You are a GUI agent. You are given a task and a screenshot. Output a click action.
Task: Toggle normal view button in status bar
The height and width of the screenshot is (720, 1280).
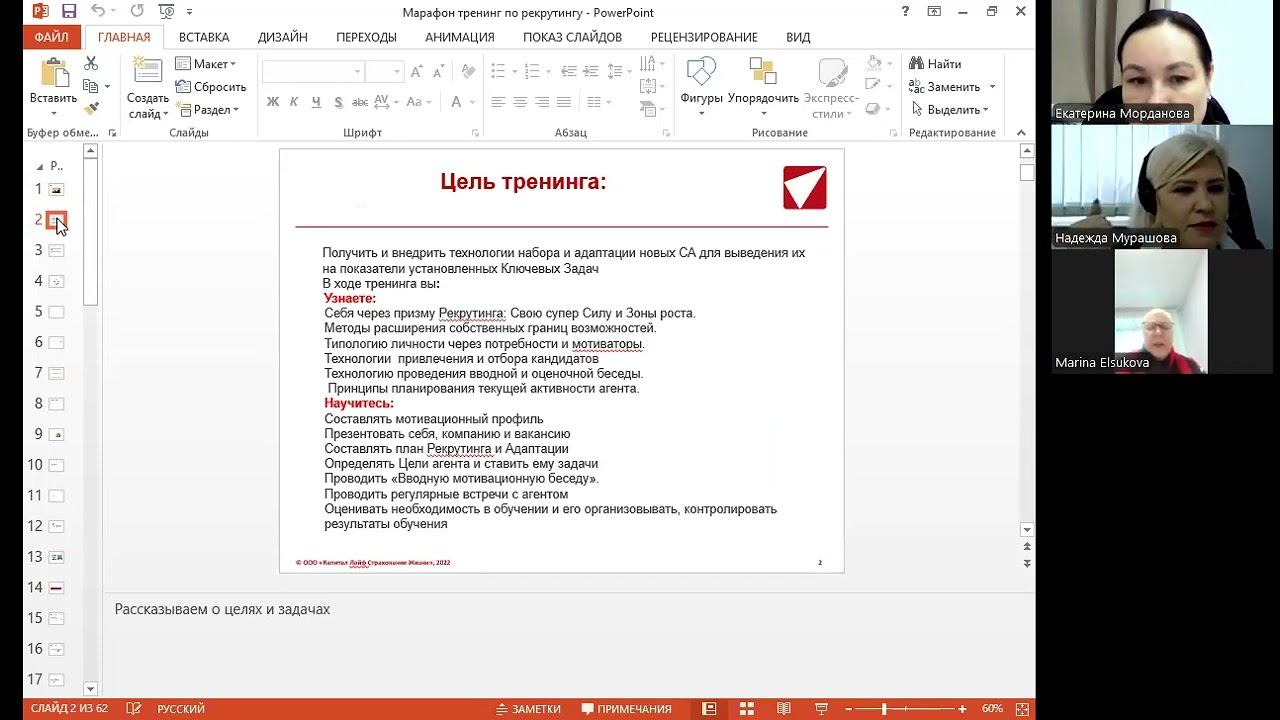click(x=709, y=709)
